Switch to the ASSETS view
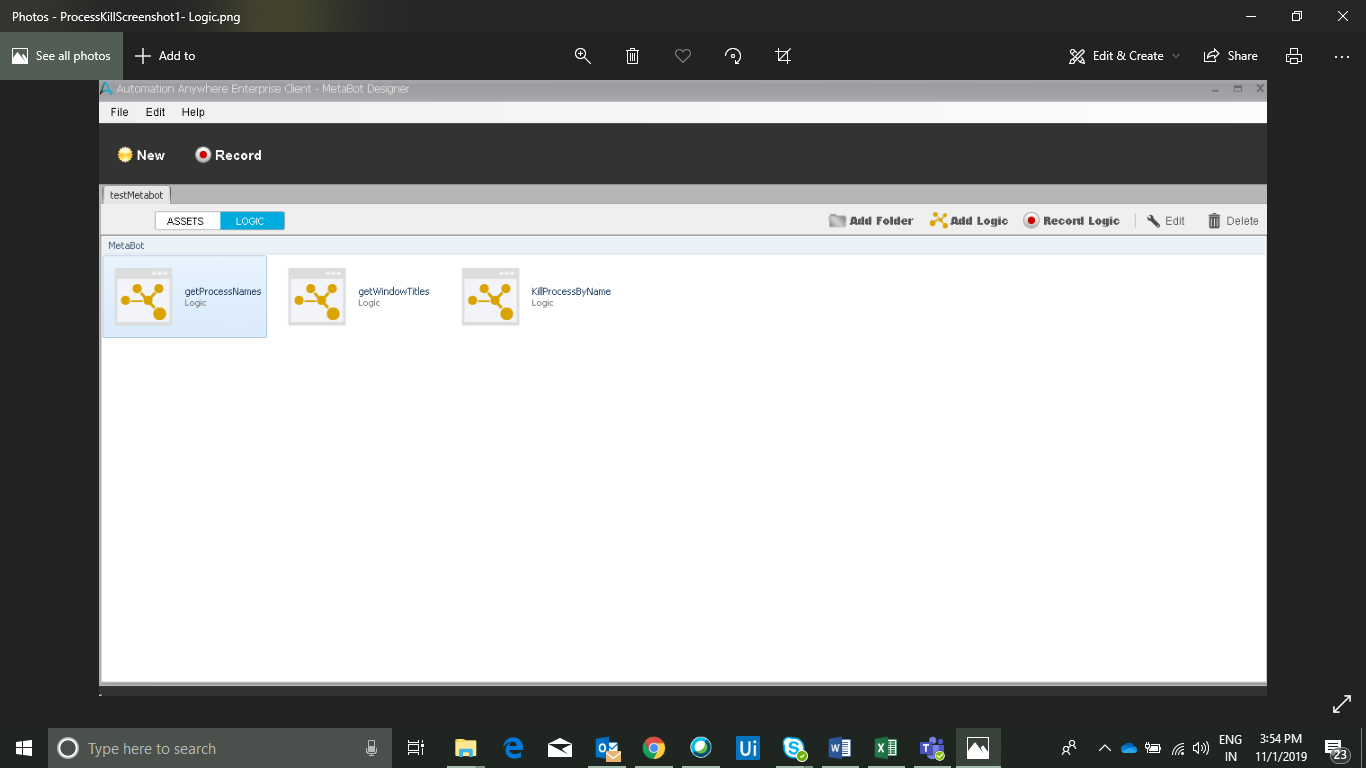This screenshot has height=768, width=1366. tap(187, 221)
